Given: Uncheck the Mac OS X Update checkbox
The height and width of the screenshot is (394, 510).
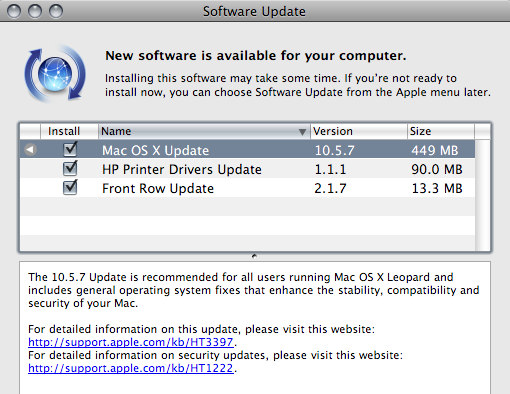Looking at the screenshot, I should (70, 149).
